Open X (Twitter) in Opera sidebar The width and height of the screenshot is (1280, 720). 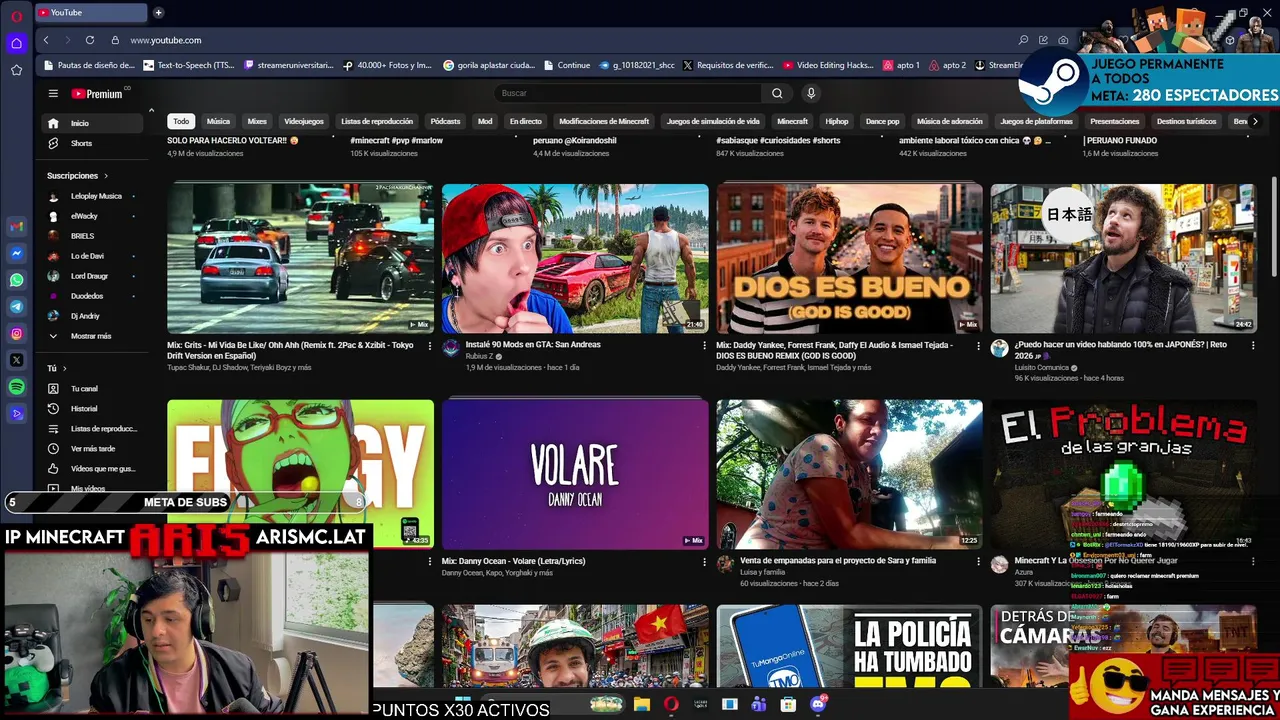tap(17, 360)
